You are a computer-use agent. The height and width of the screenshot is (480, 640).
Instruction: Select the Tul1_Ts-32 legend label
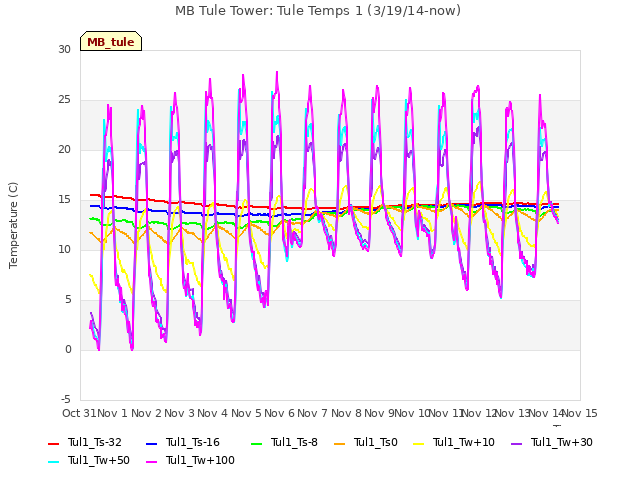pos(95,442)
